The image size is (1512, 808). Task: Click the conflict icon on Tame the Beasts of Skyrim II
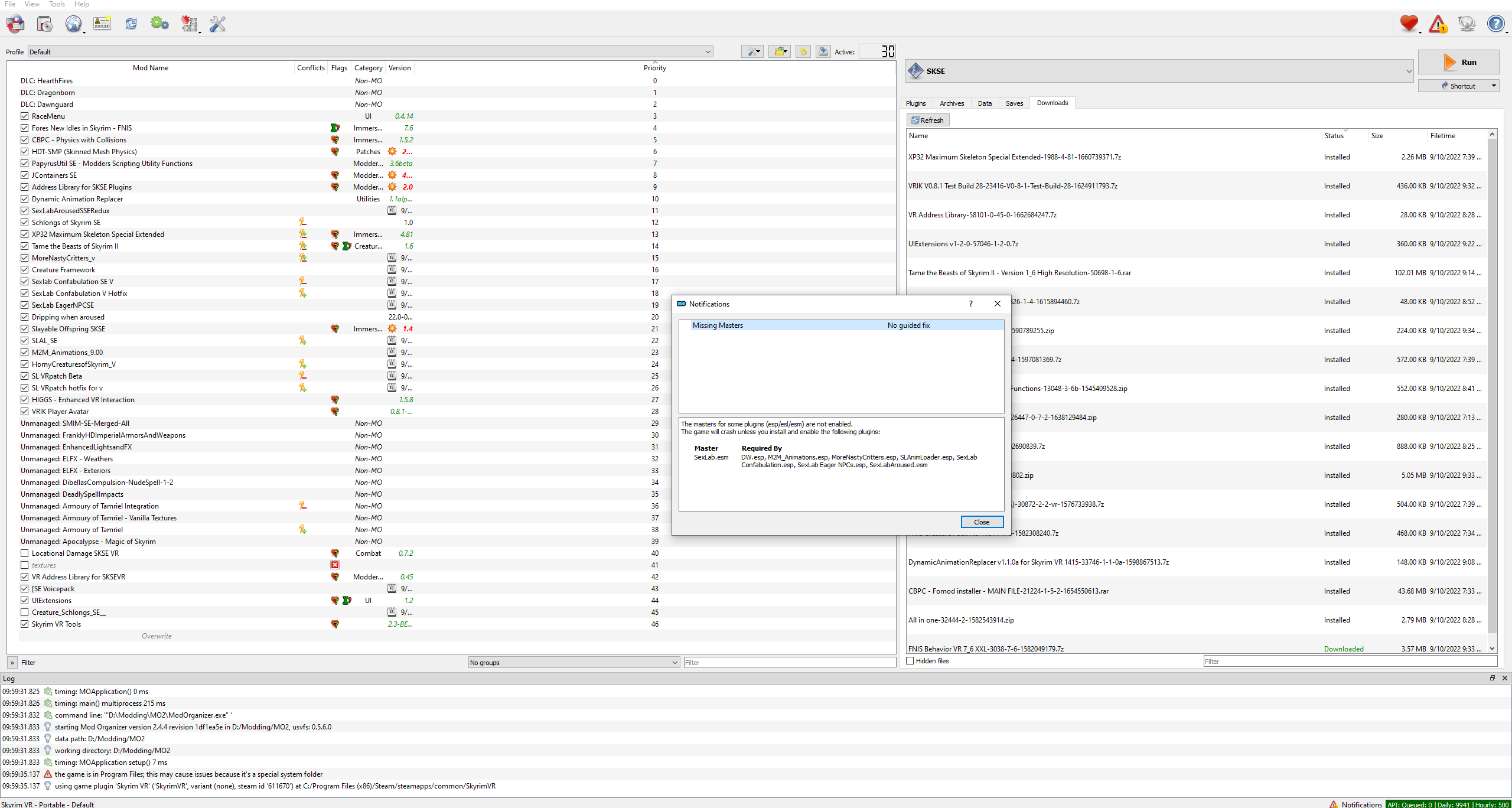(x=302, y=246)
